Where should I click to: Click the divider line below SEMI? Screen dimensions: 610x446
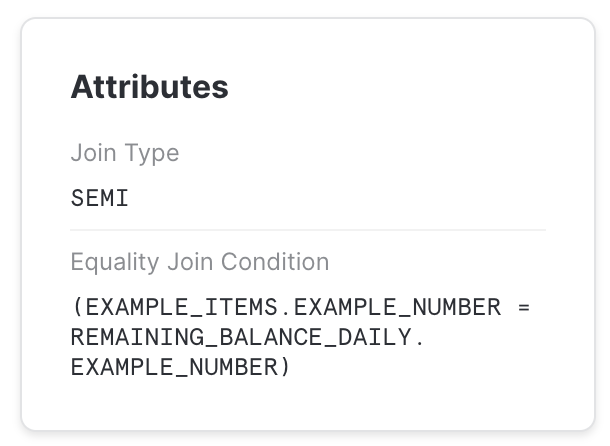tap(308, 230)
